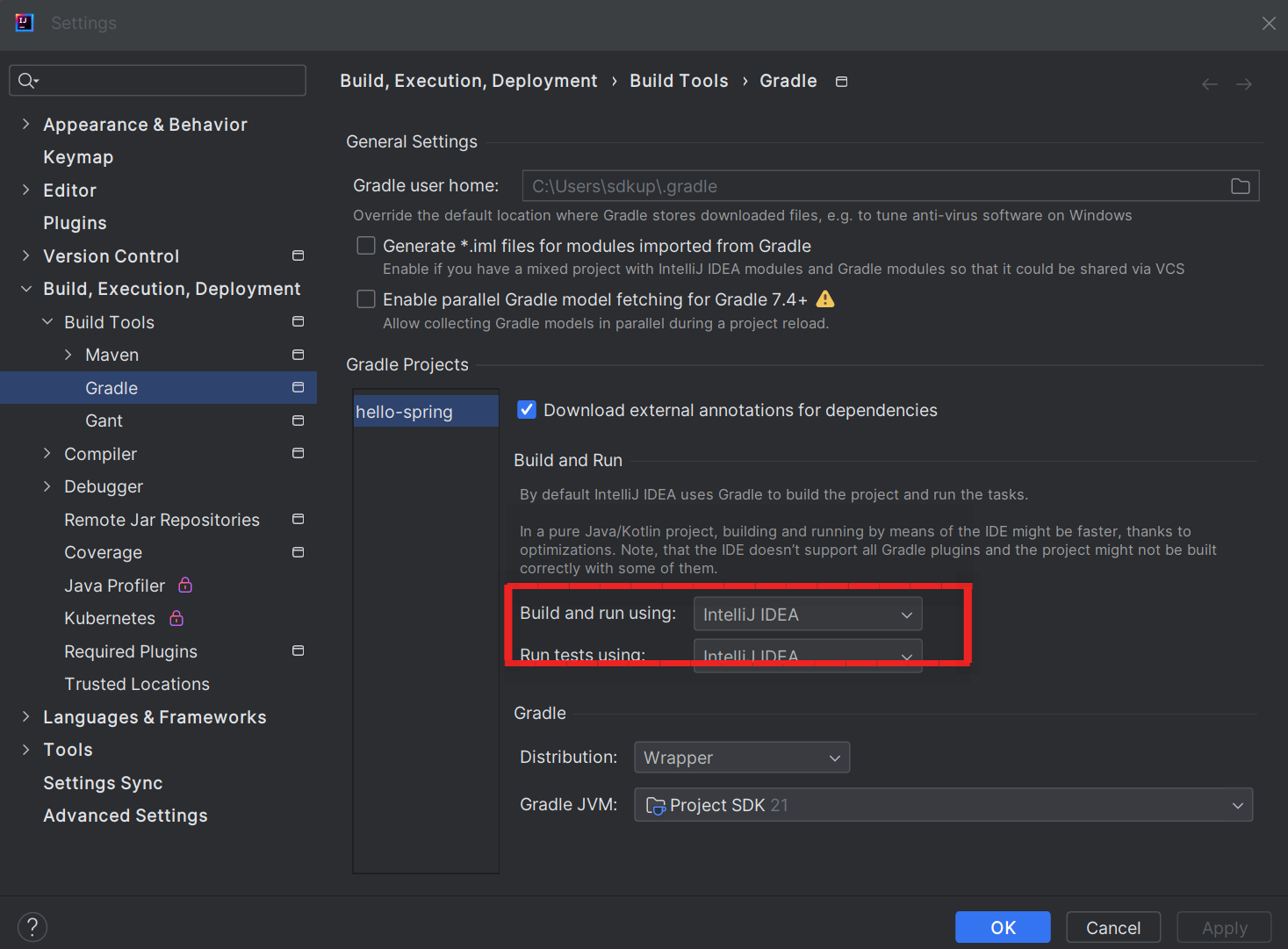The image size is (1288, 949).
Task: Expand the Maven node
Action: point(68,355)
